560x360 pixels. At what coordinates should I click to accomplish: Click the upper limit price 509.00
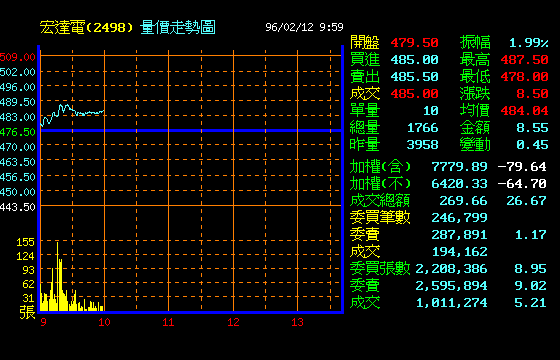coord(18,57)
